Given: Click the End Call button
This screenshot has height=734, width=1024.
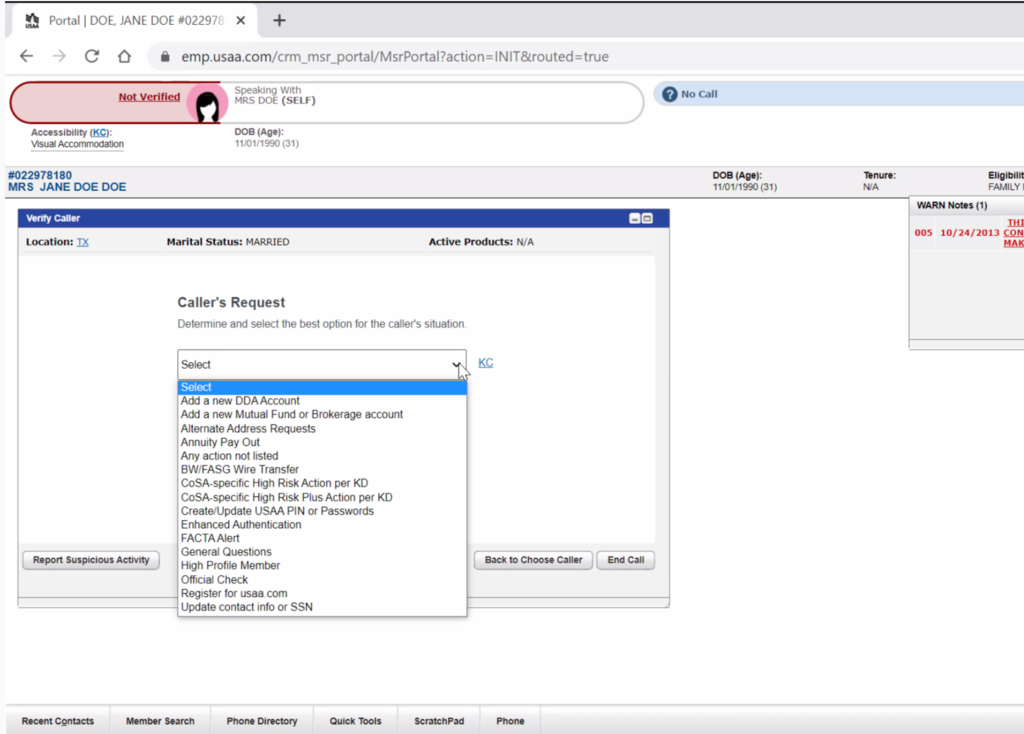Looking at the screenshot, I should (626, 560).
